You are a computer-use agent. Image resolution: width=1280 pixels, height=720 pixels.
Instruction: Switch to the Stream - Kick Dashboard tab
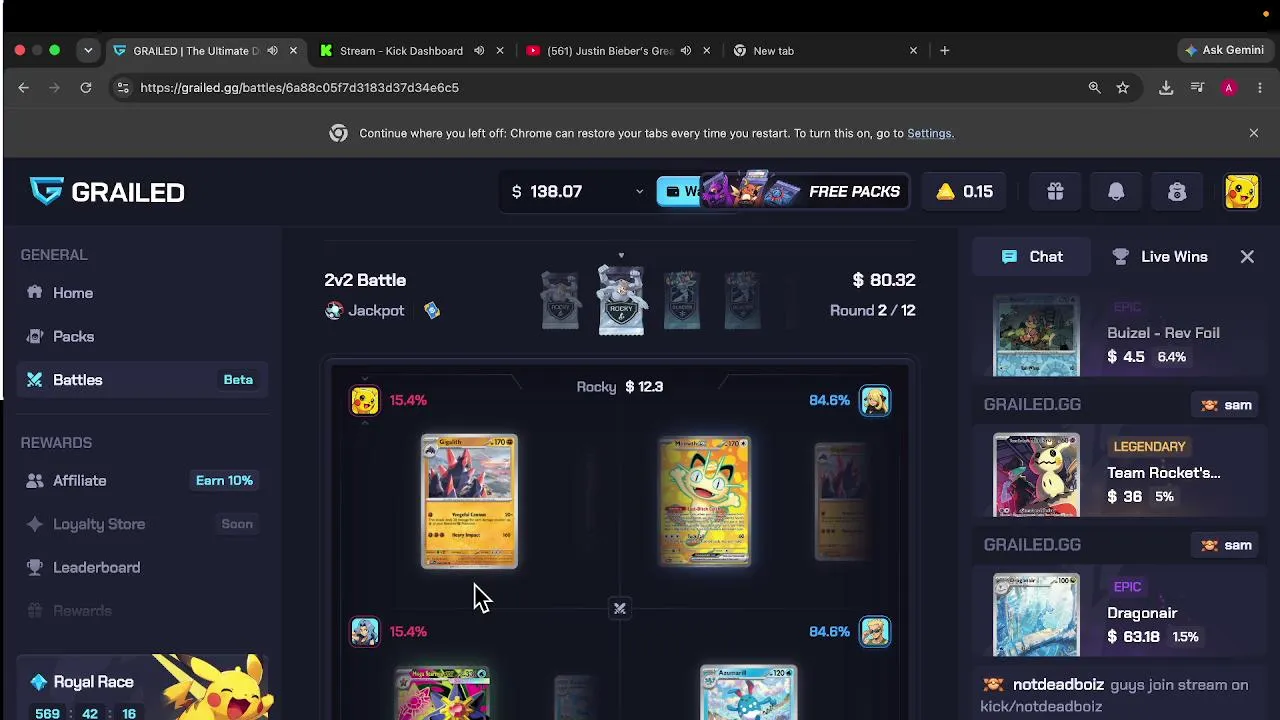tap(401, 51)
